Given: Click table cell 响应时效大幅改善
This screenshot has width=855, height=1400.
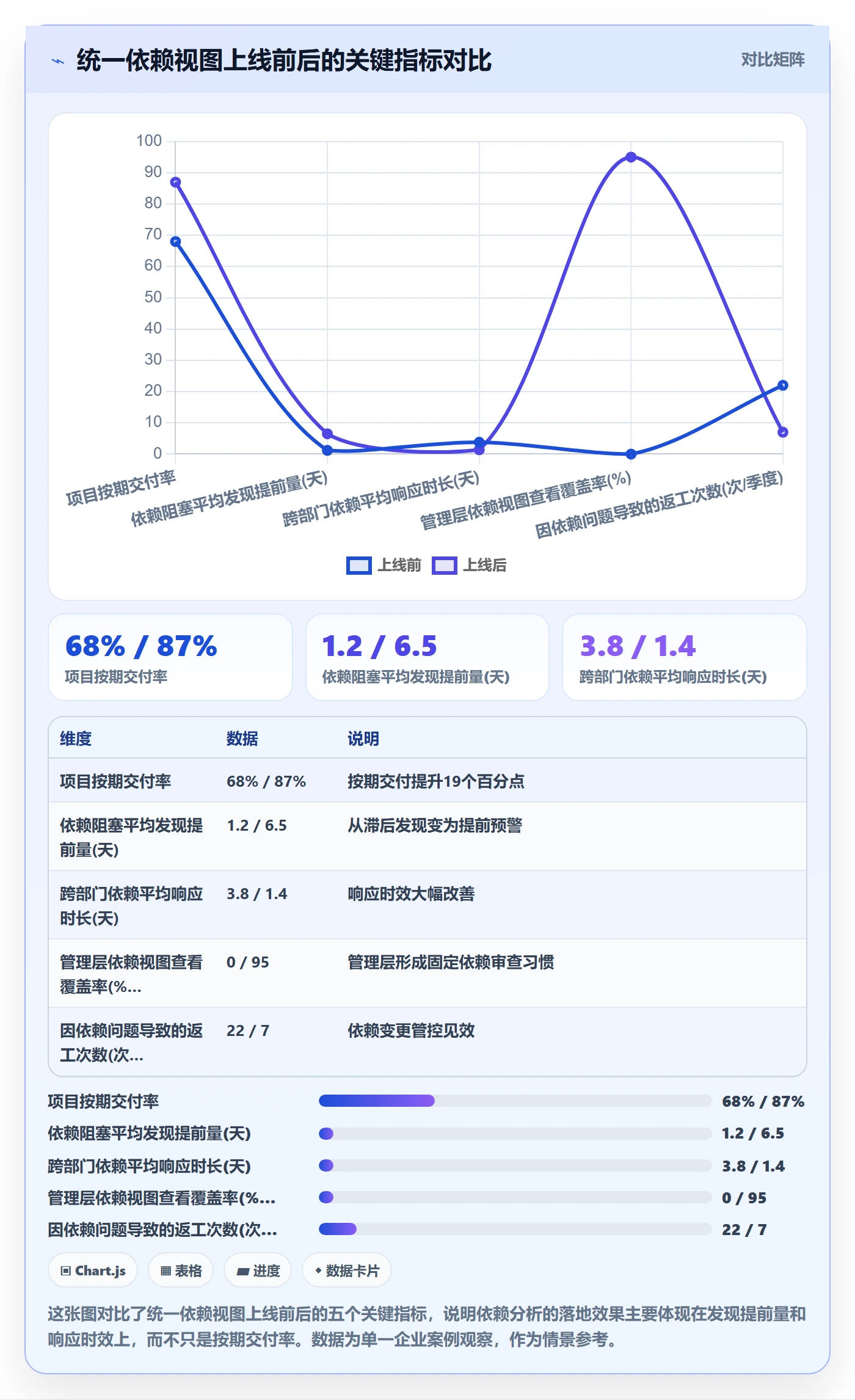Looking at the screenshot, I should [411, 894].
